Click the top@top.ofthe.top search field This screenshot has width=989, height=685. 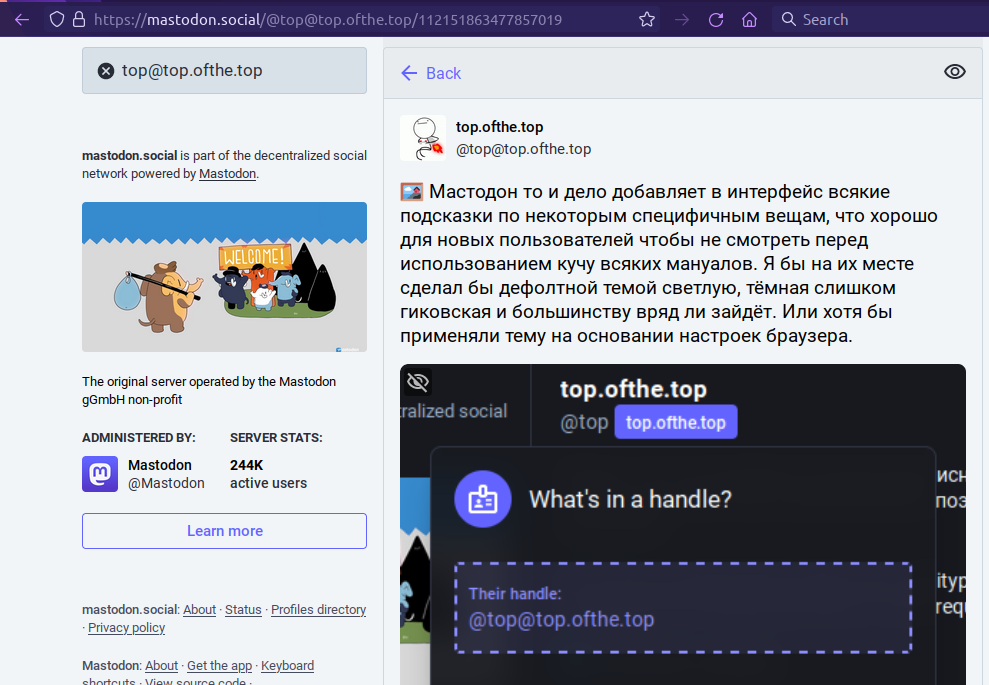224,71
